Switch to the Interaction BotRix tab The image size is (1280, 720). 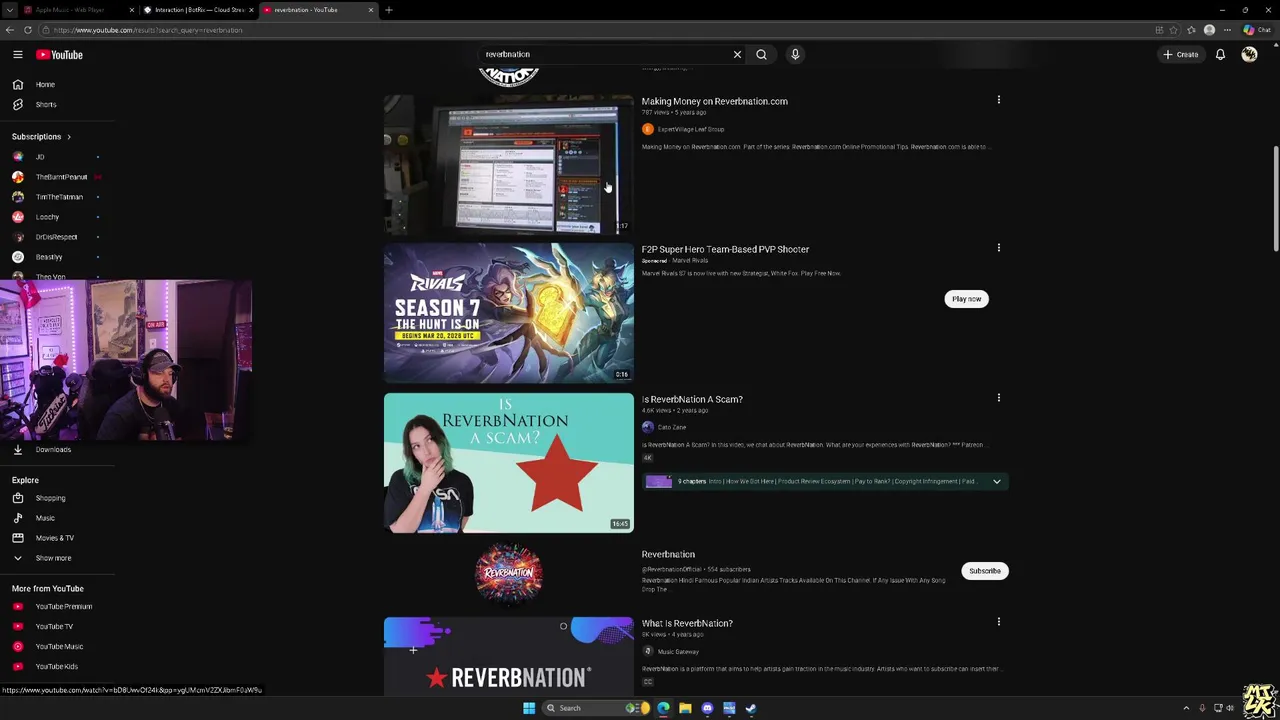(x=200, y=10)
